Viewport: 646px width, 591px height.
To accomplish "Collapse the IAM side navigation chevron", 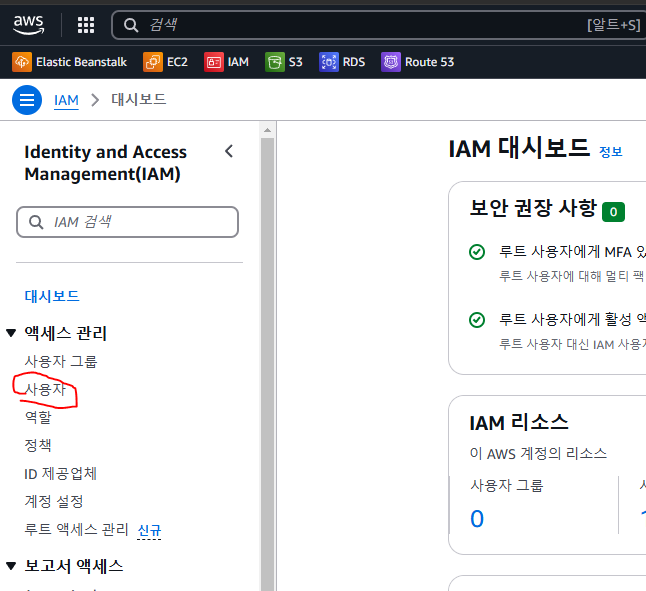I will 229,152.
